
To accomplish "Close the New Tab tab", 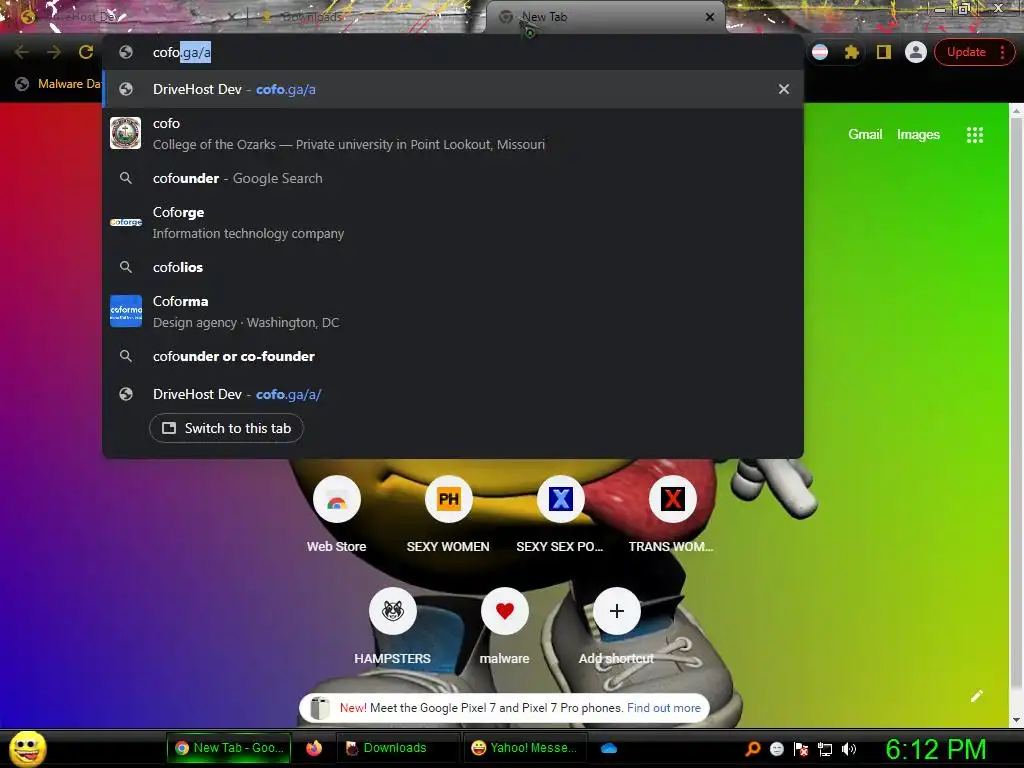I will [x=710, y=17].
